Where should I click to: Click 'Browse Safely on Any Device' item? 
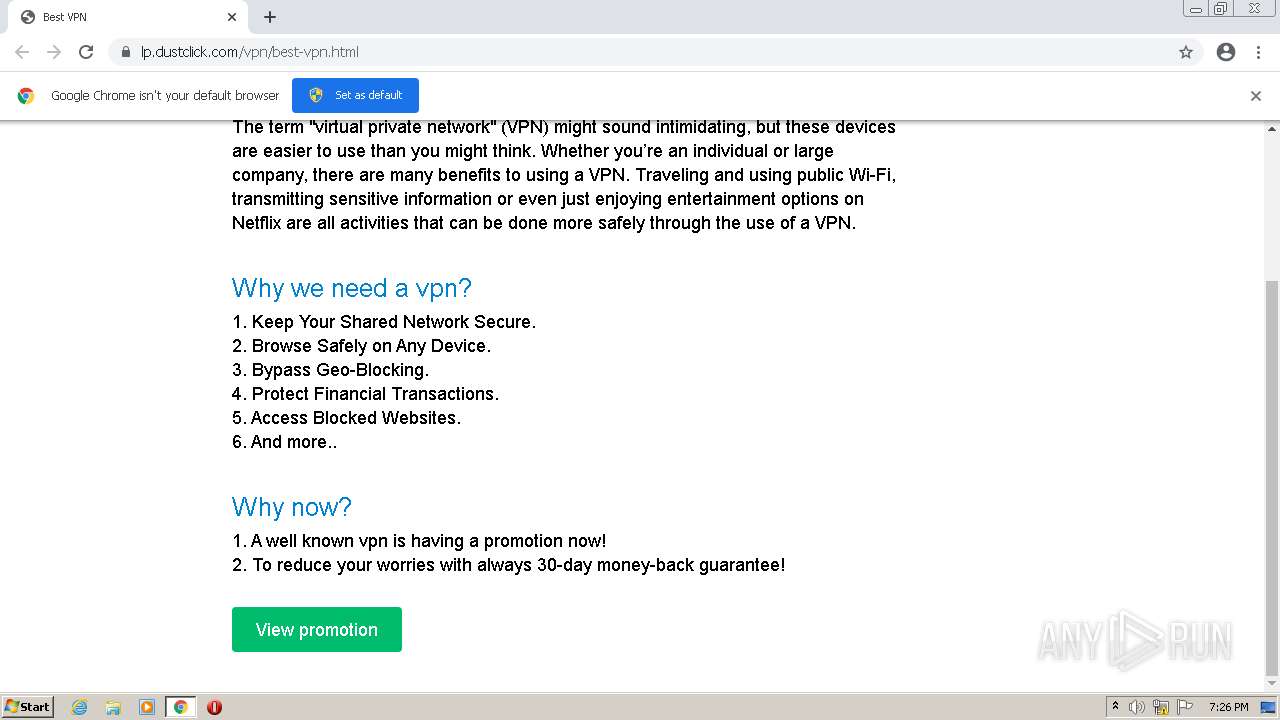click(362, 346)
